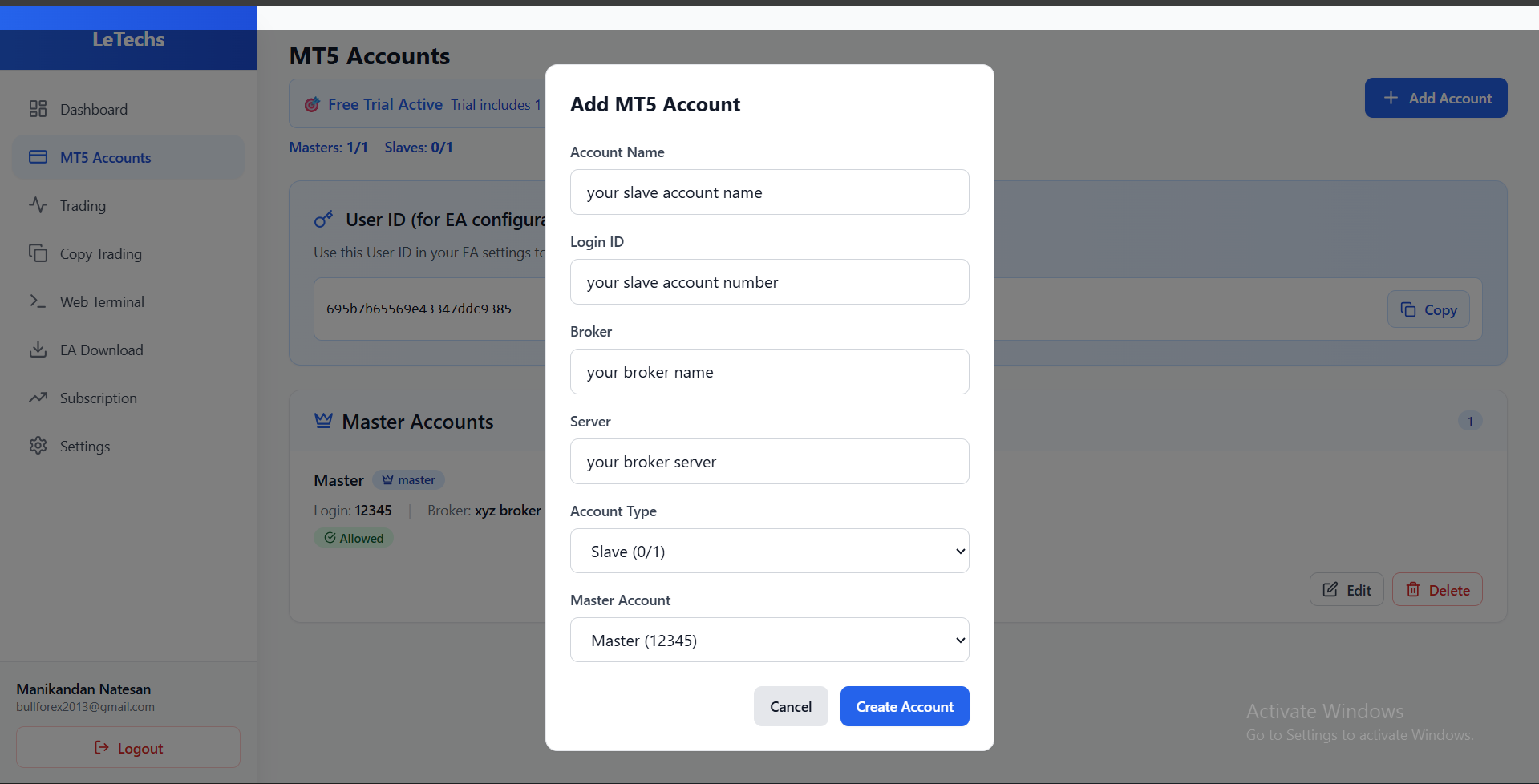The height and width of the screenshot is (784, 1539).
Task: Click the Copy Trading duplicate icon
Action: point(38,253)
